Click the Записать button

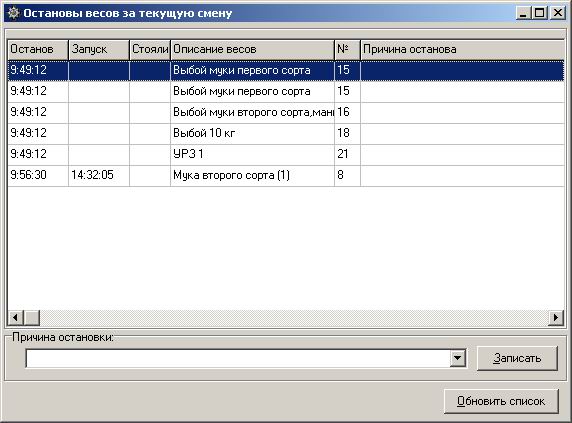(517, 358)
